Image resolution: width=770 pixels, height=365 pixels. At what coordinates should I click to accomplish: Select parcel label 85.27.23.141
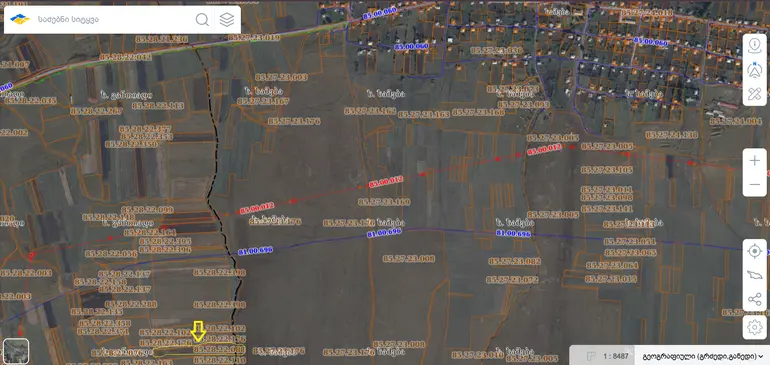click(x=607, y=209)
